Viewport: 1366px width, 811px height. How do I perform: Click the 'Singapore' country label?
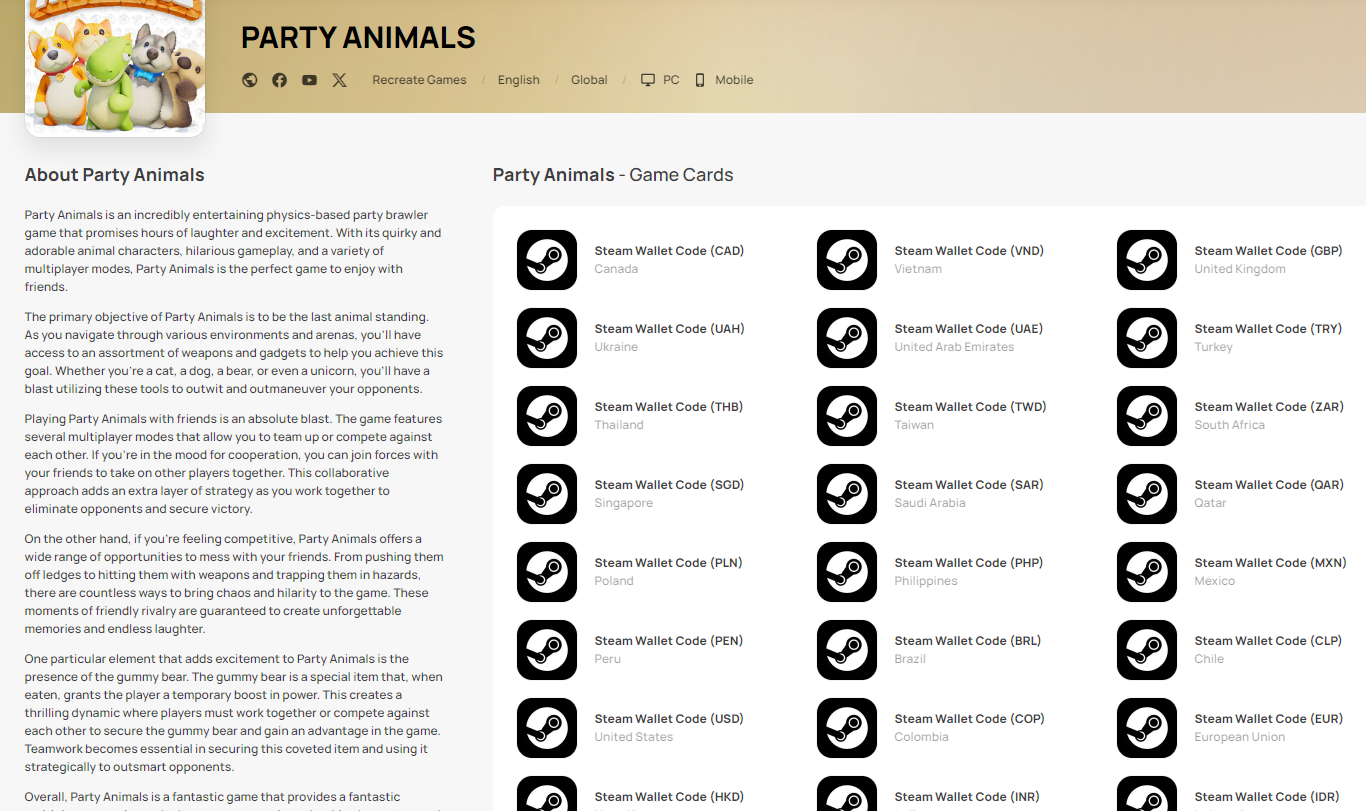pos(623,503)
